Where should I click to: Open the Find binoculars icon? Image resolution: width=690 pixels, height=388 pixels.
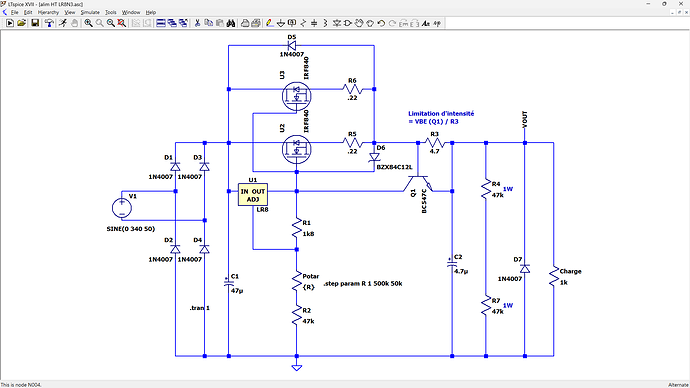(231, 23)
